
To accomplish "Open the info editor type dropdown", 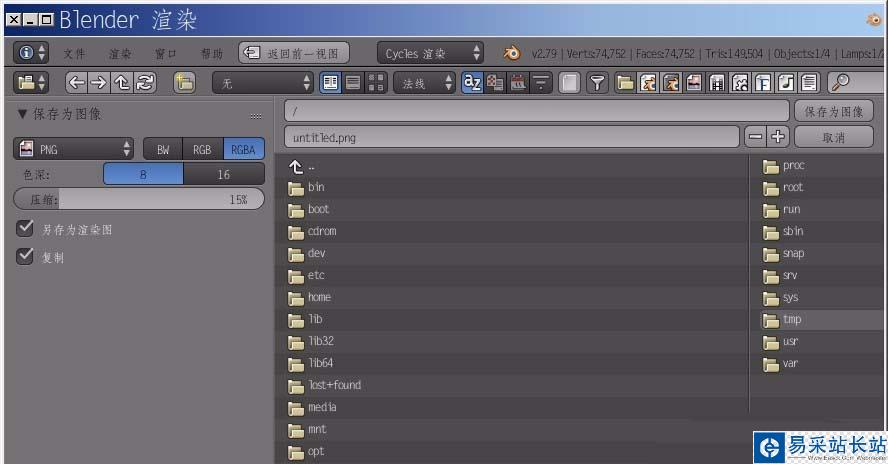I will [x=31, y=53].
